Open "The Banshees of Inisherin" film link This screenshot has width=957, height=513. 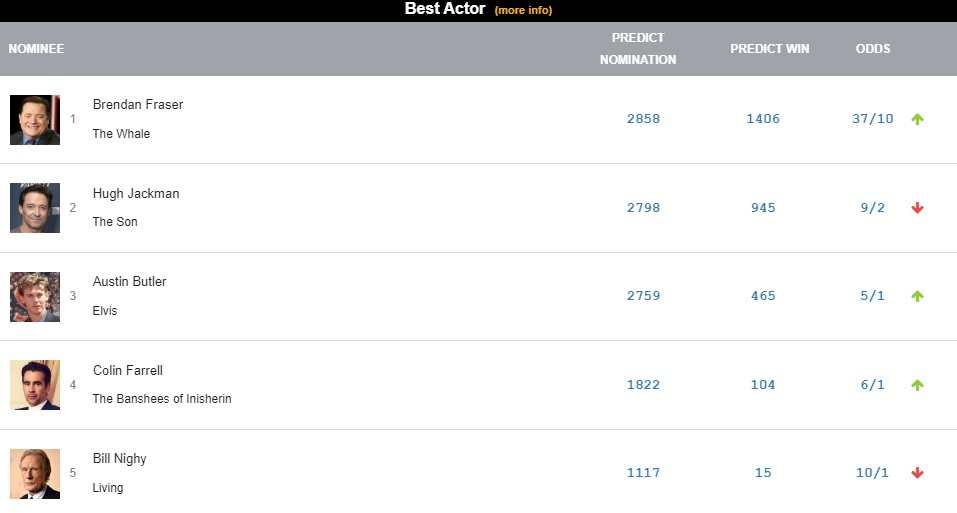162,399
